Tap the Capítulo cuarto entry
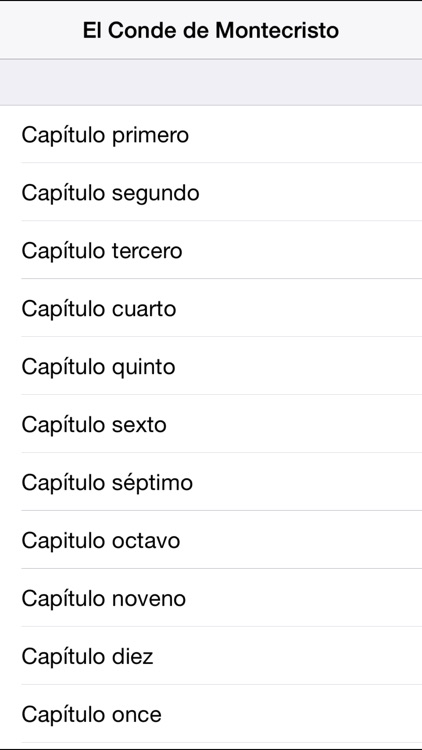The width and height of the screenshot is (422, 750). click(211, 308)
